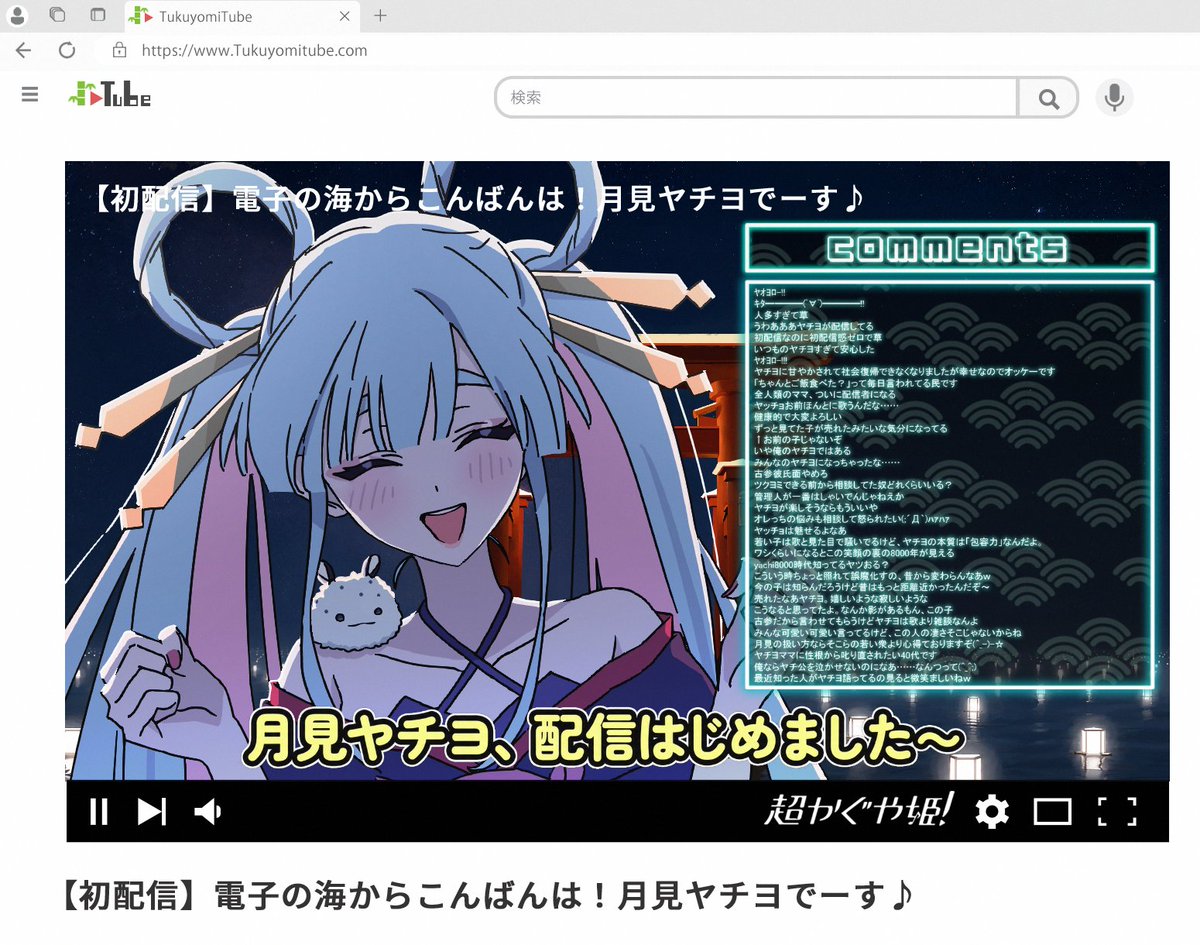The image size is (1200, 945).
Task: Open the video settings gear
Action: click(991, 811)
